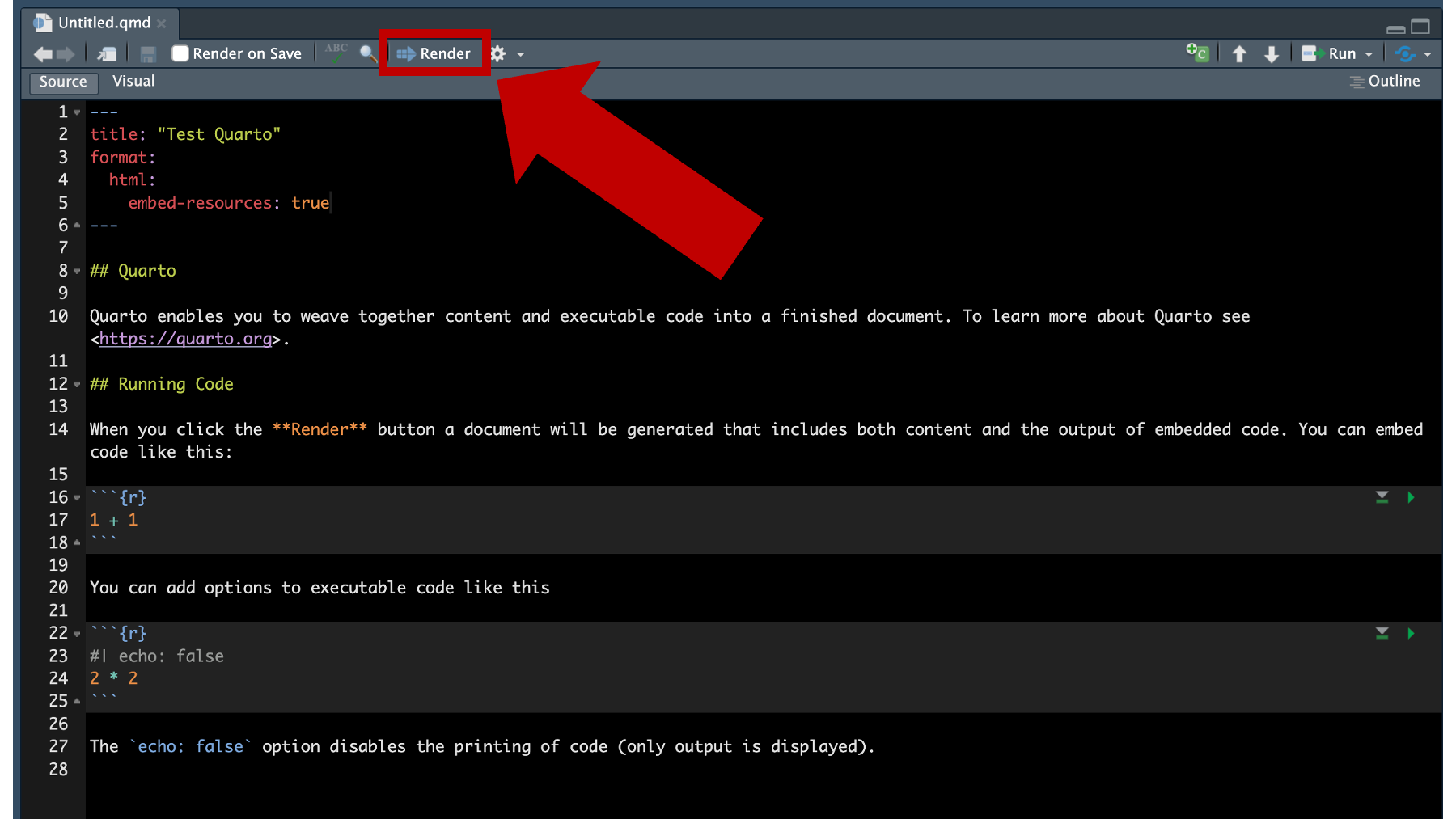1456x819 pixels.
Task: Go to previous chunk (up arrow)
Action: coord(1239,54)
